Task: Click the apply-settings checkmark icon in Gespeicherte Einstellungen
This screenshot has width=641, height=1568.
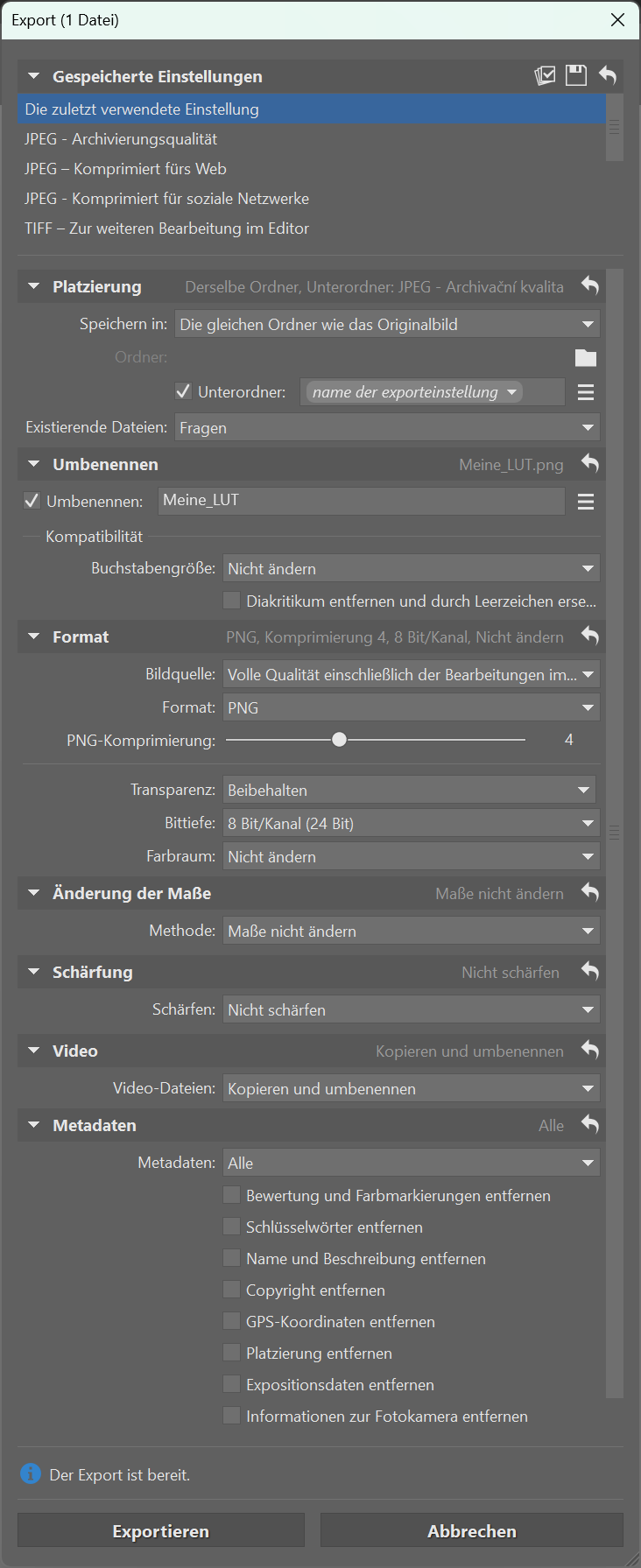Action: [x=545, y=75]
